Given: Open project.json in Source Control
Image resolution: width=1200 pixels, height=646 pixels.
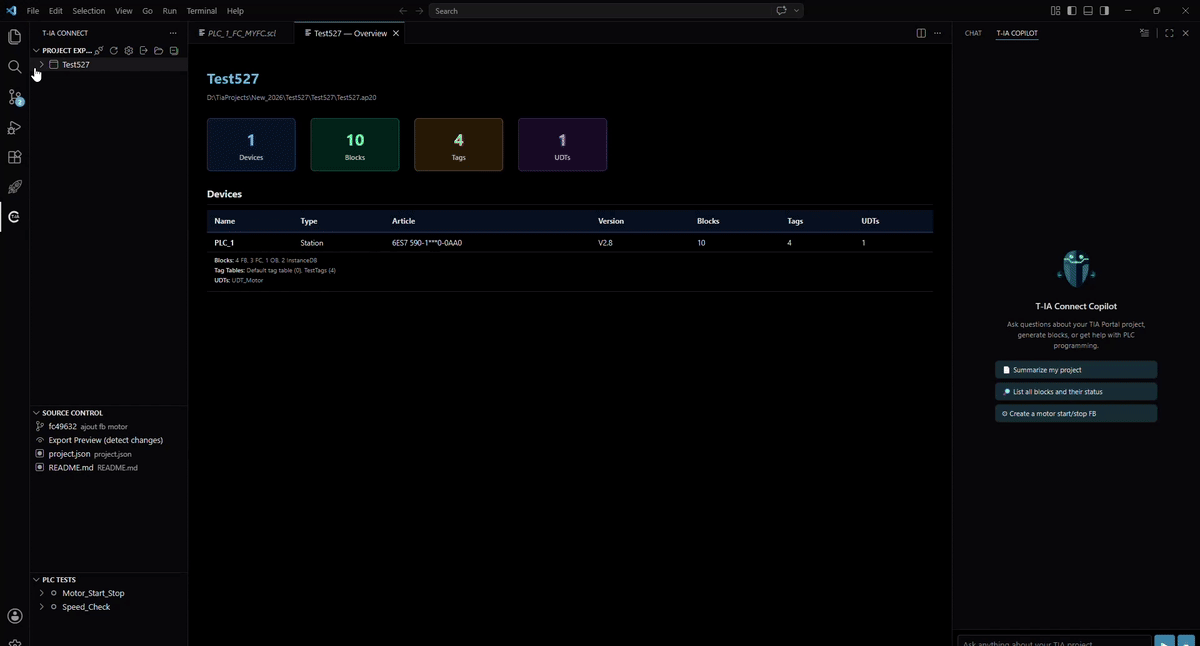Looking at the screenshot, I should click(108, 454).
